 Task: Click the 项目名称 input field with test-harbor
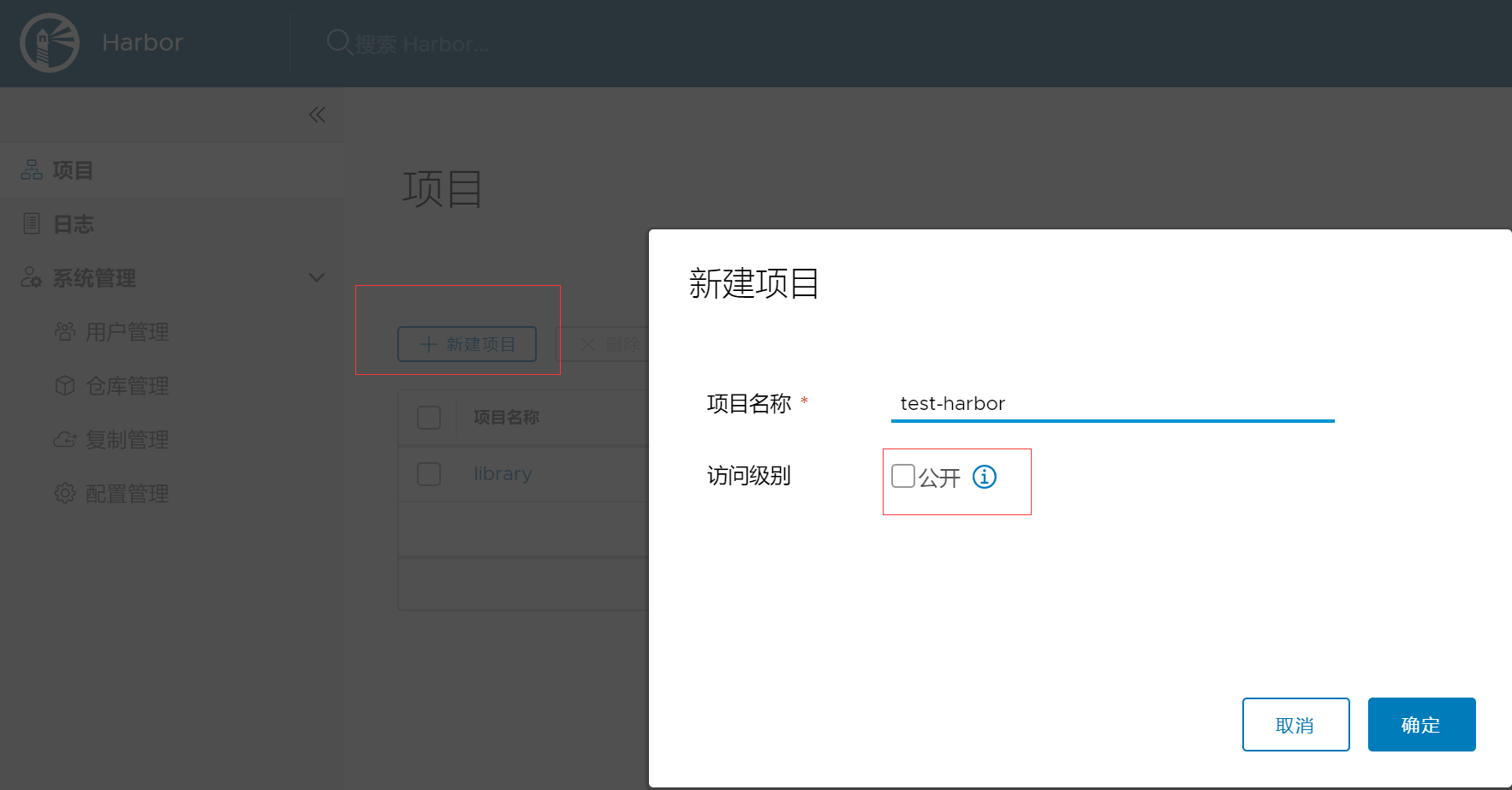pyautogui.click(x=1112, y=403)
